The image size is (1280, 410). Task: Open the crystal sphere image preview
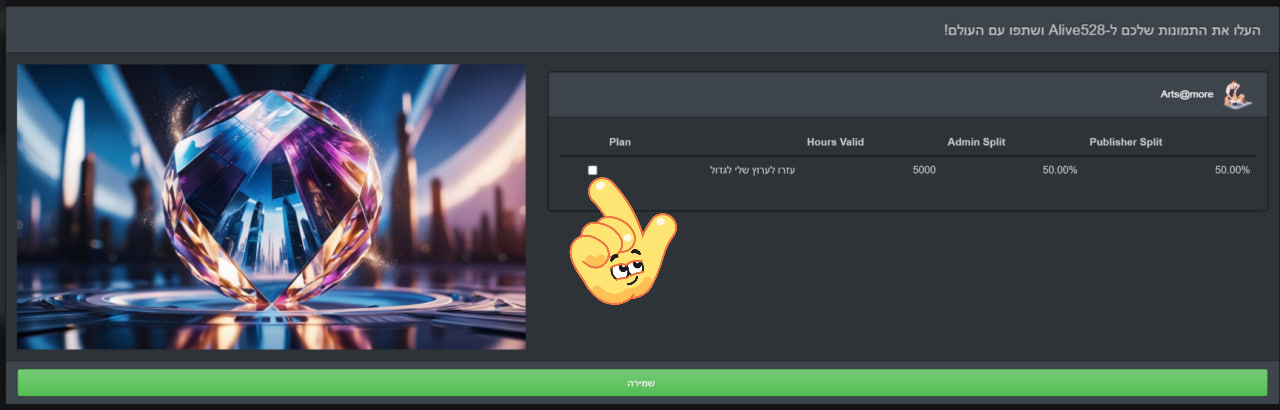[x=271, y=207]
